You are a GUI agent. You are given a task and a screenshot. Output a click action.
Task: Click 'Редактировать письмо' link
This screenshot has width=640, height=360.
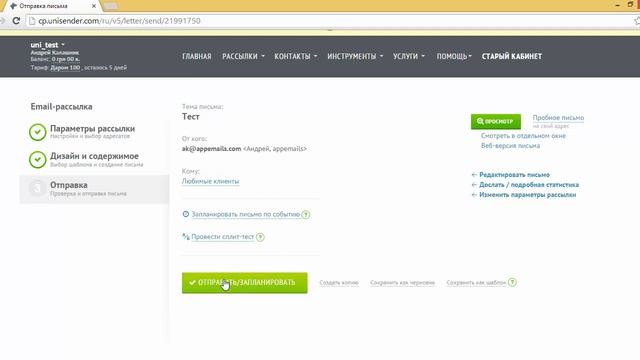[514, 175]
